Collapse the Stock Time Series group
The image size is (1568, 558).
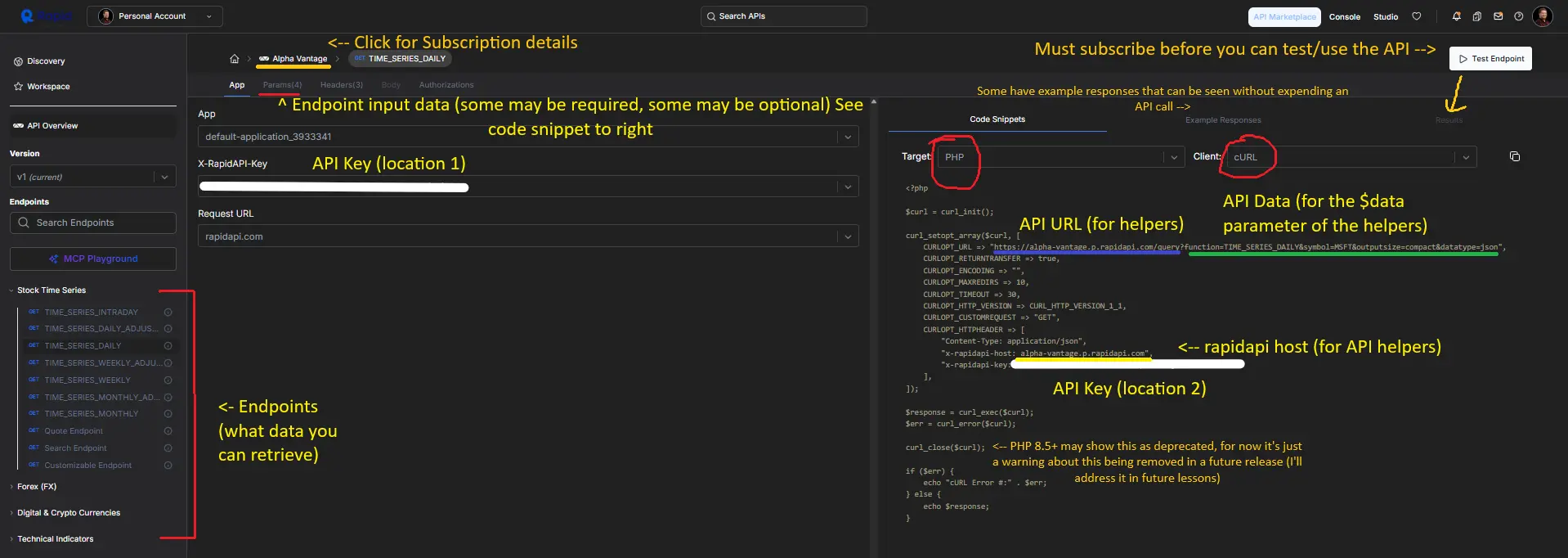pos(51,290)
